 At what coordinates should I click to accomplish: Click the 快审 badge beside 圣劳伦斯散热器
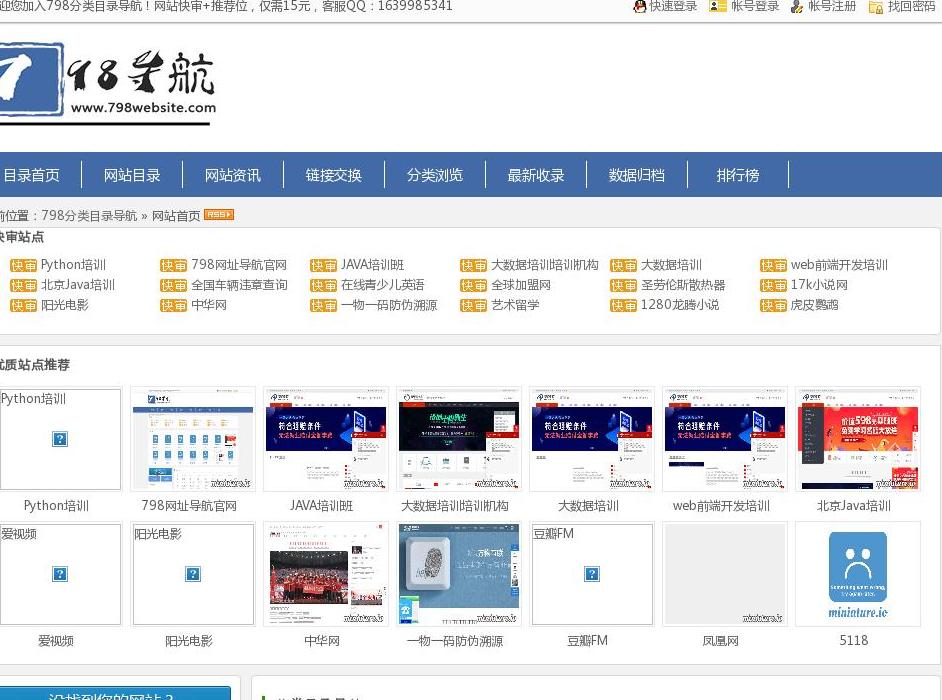pyautogui.click(x=623, y=285)
